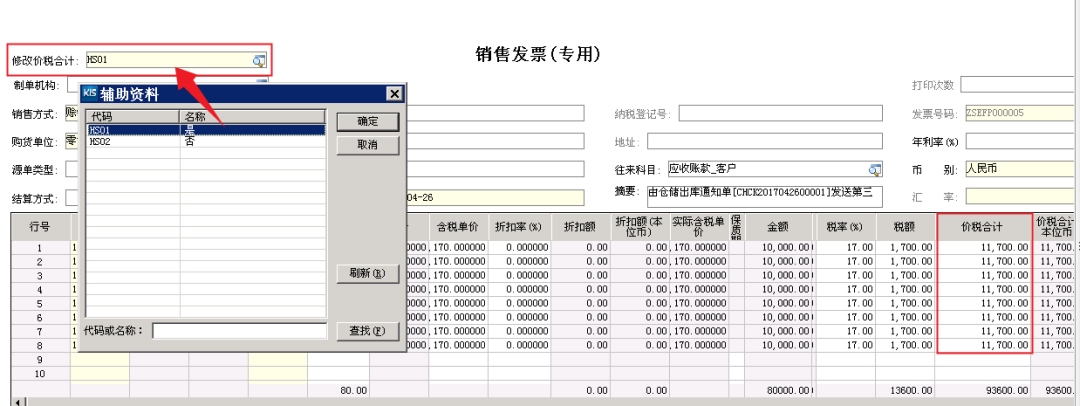Click 价税合计 cell in row 4

[x=984, y=290]
